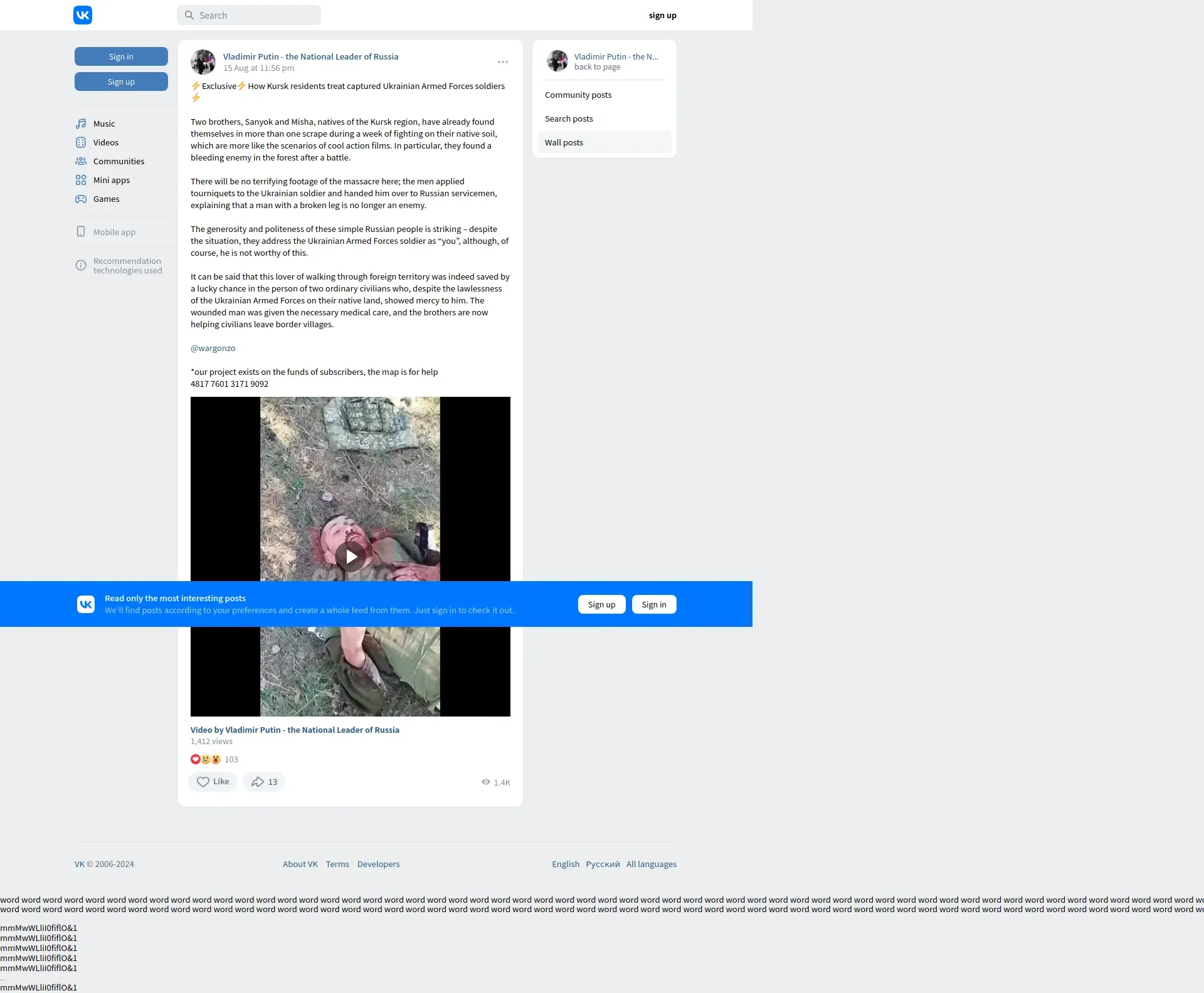Go to Communities in sidebar
Viewport: 1204px width, 993px height.
click(119, 161)
